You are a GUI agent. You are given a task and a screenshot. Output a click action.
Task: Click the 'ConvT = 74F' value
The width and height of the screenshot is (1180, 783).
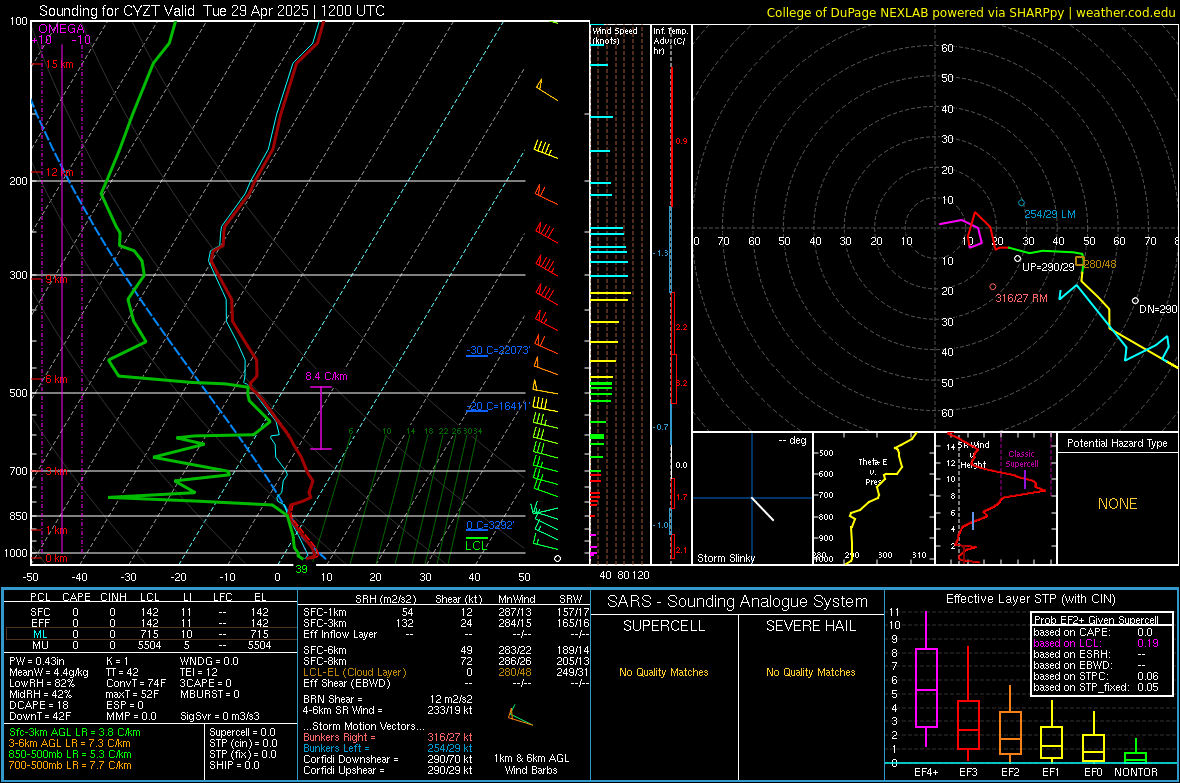(136, 684)
